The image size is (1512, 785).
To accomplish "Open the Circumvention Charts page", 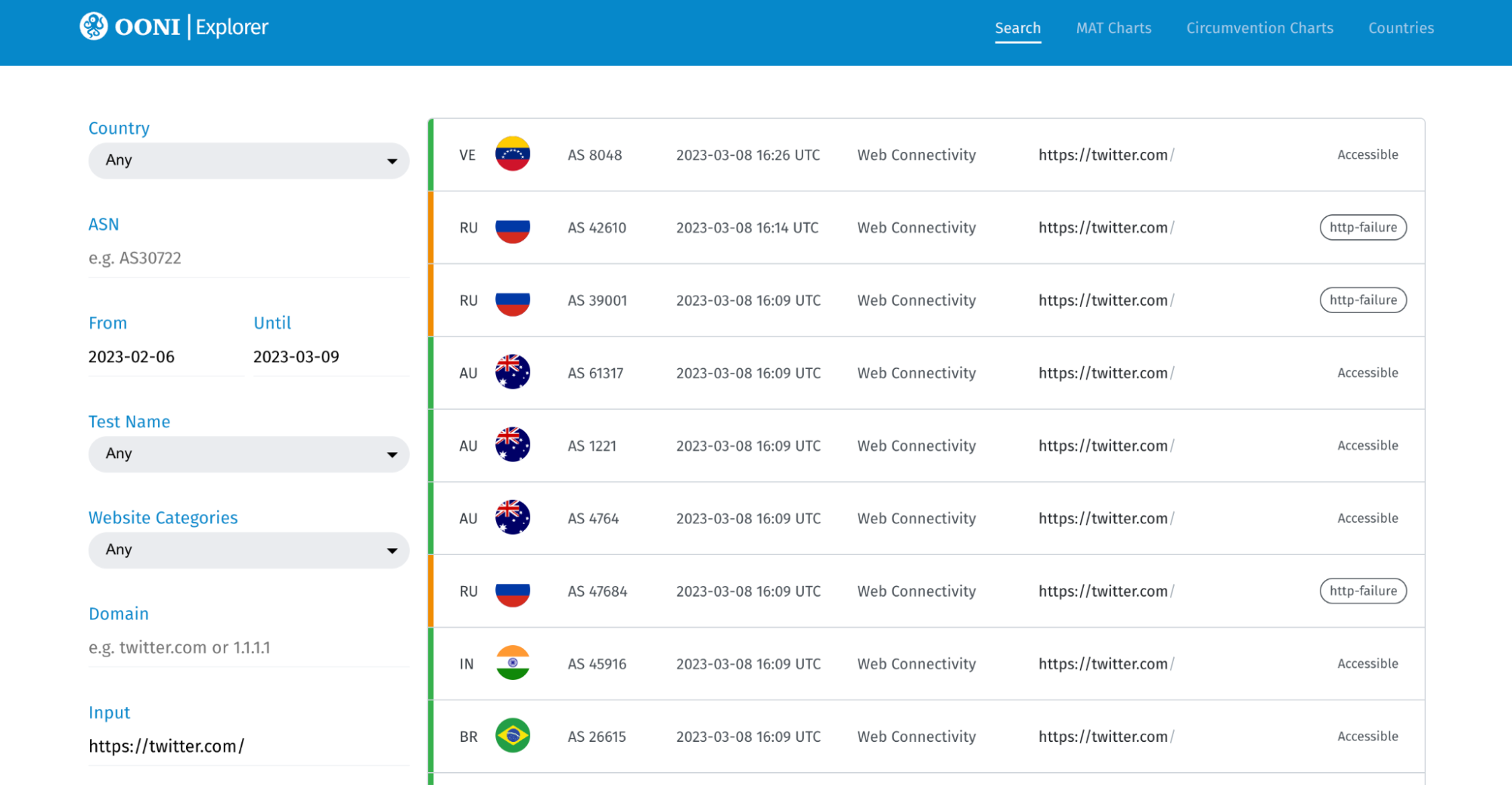I will (x=1259, y=28).
